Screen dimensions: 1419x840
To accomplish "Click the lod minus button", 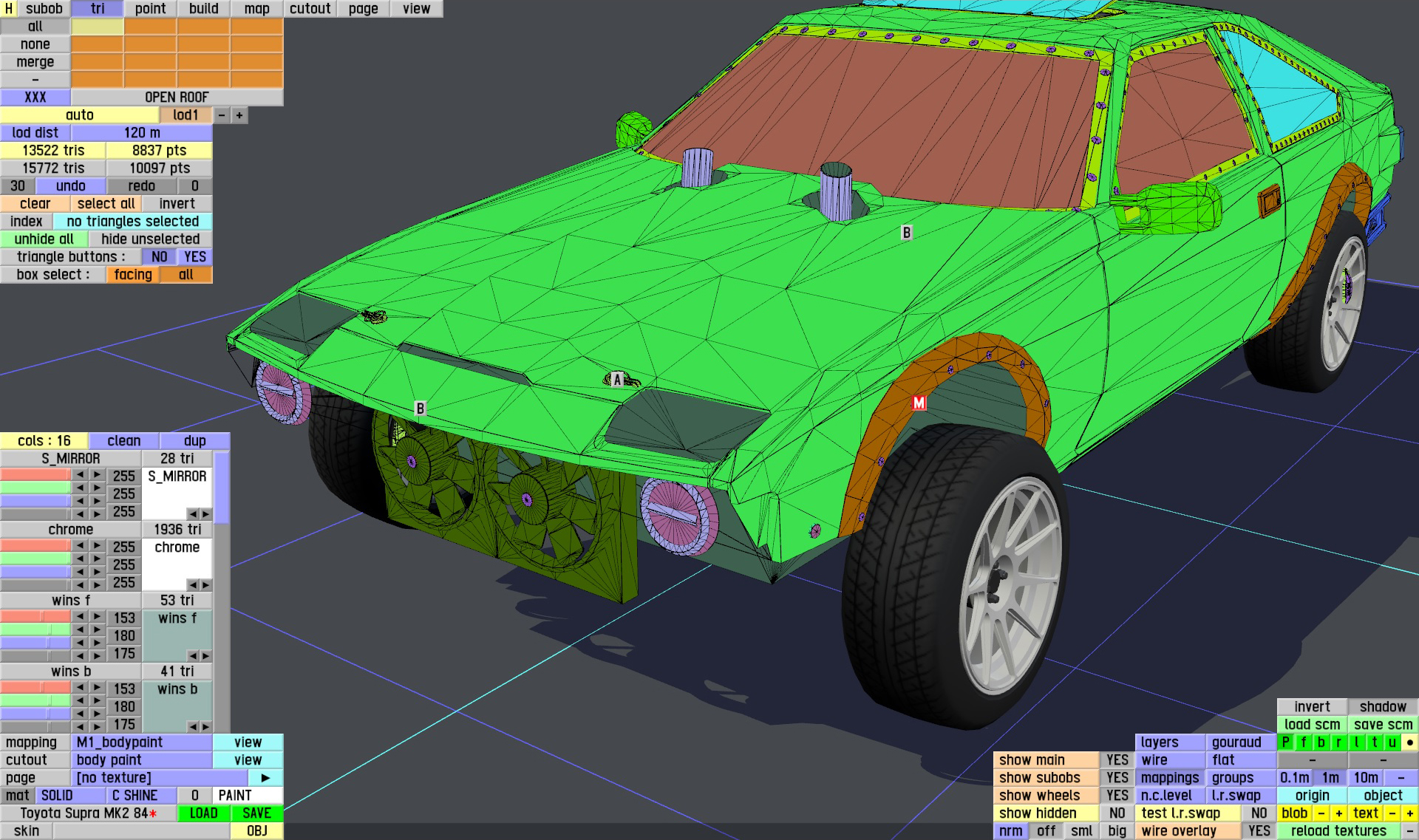I will coord(222,115).
